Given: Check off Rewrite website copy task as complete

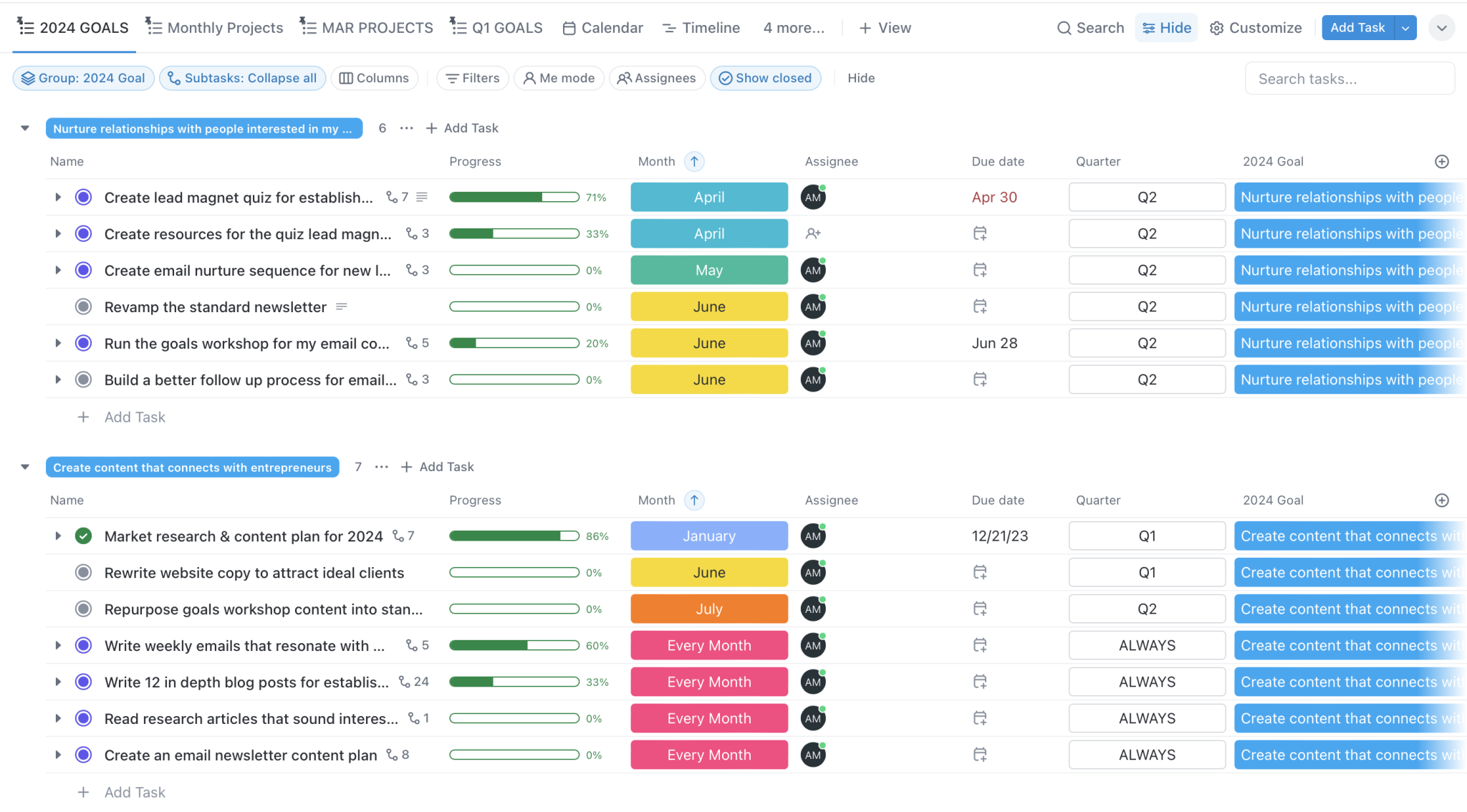Looking at the screenshot, I should (83, 572).
